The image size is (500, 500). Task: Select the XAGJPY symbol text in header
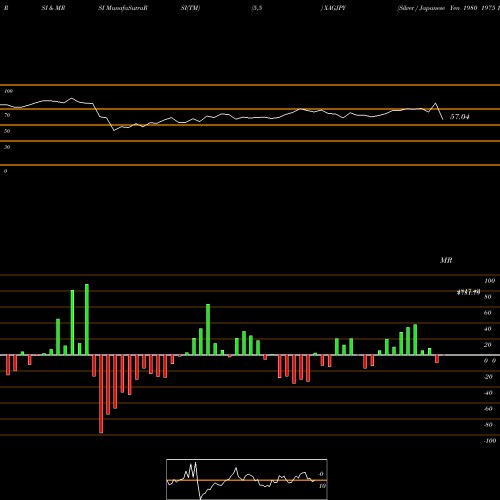335,8
